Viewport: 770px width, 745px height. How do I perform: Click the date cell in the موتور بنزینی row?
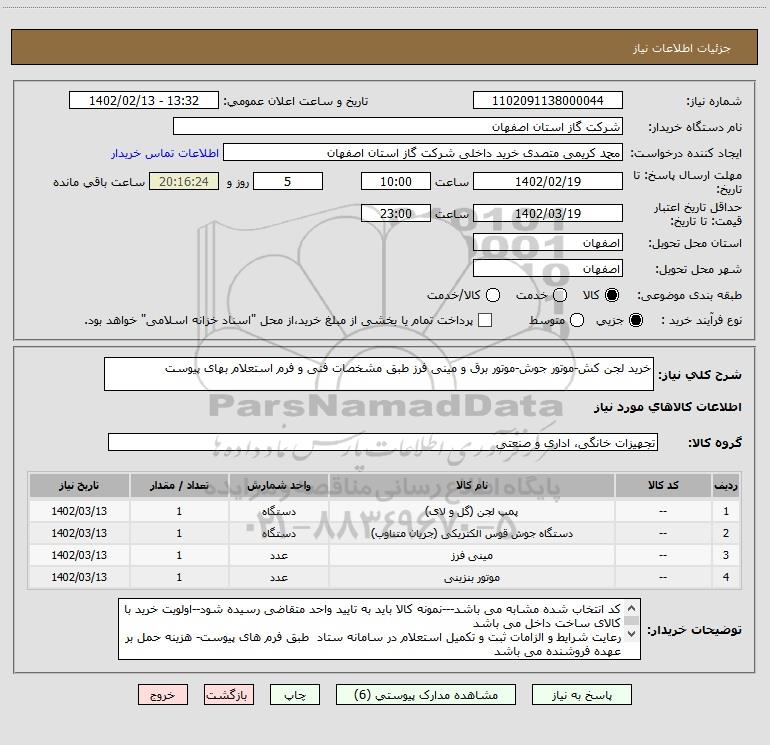pos(79,577)
